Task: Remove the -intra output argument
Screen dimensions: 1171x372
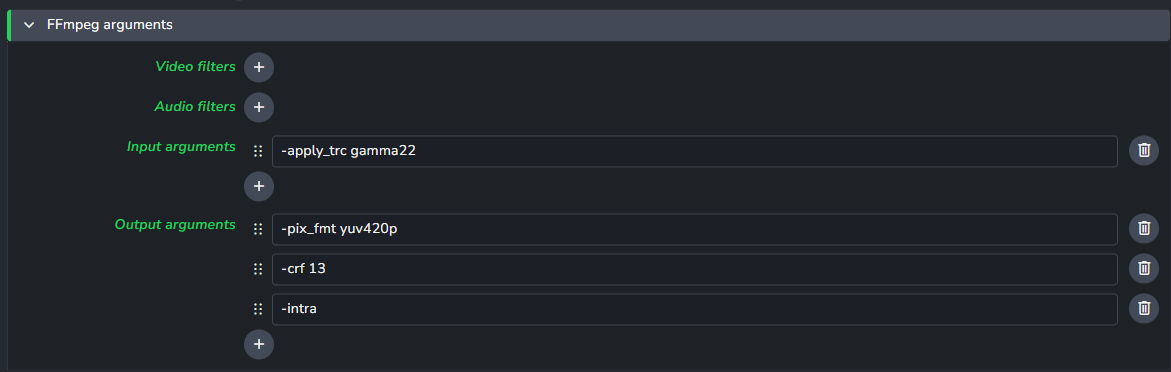Action: point(1143,309)
